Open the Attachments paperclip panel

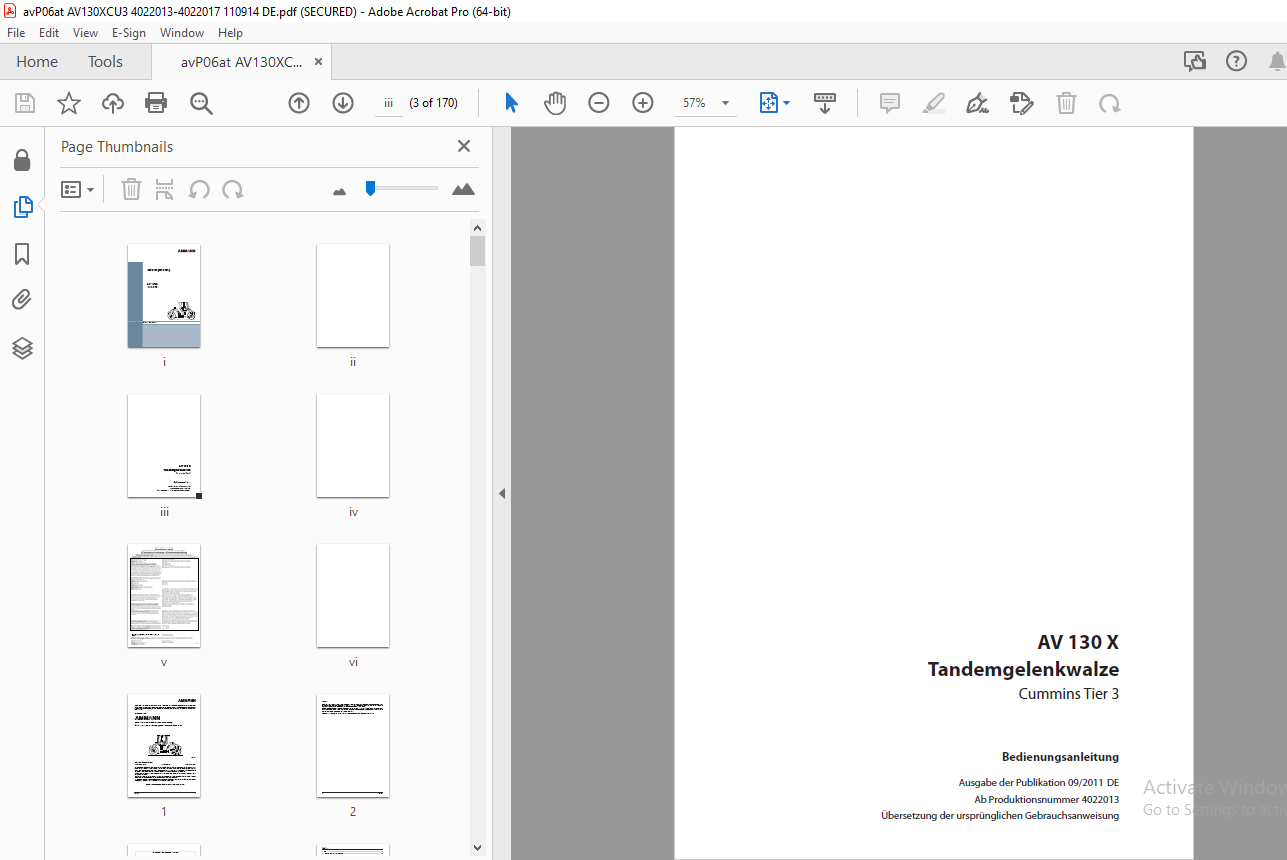coord(22,300)
